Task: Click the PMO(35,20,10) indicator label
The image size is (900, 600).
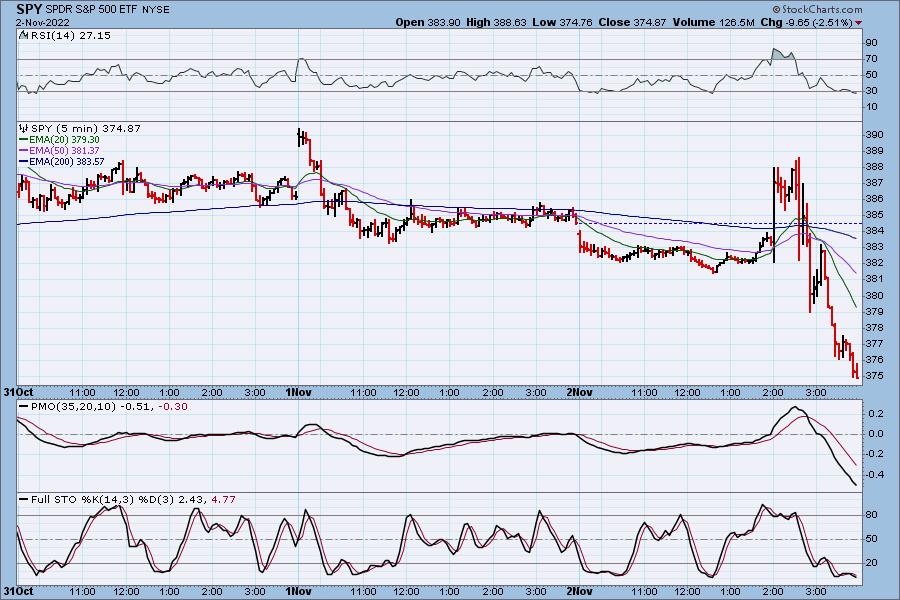Action: [x=73, y=407]
